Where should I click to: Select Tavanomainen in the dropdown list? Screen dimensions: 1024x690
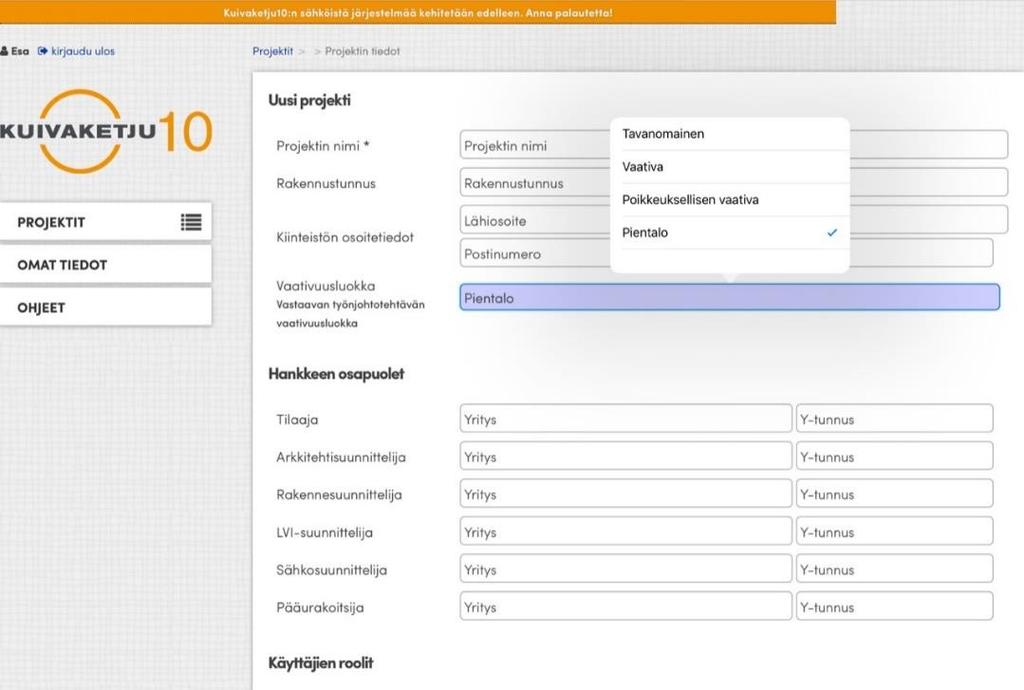729,134
